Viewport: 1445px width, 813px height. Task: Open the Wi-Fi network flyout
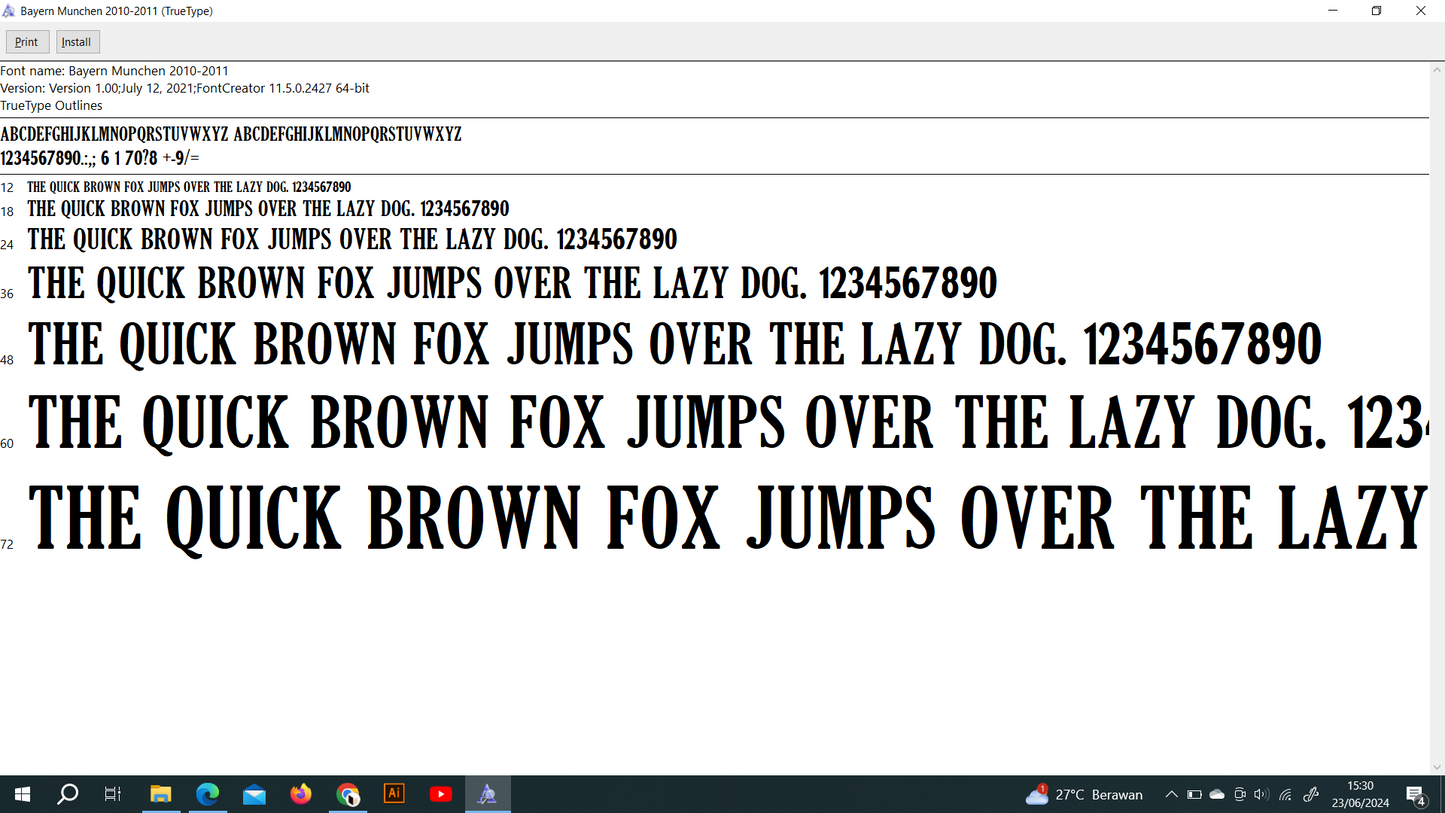tap(1286, 794)
